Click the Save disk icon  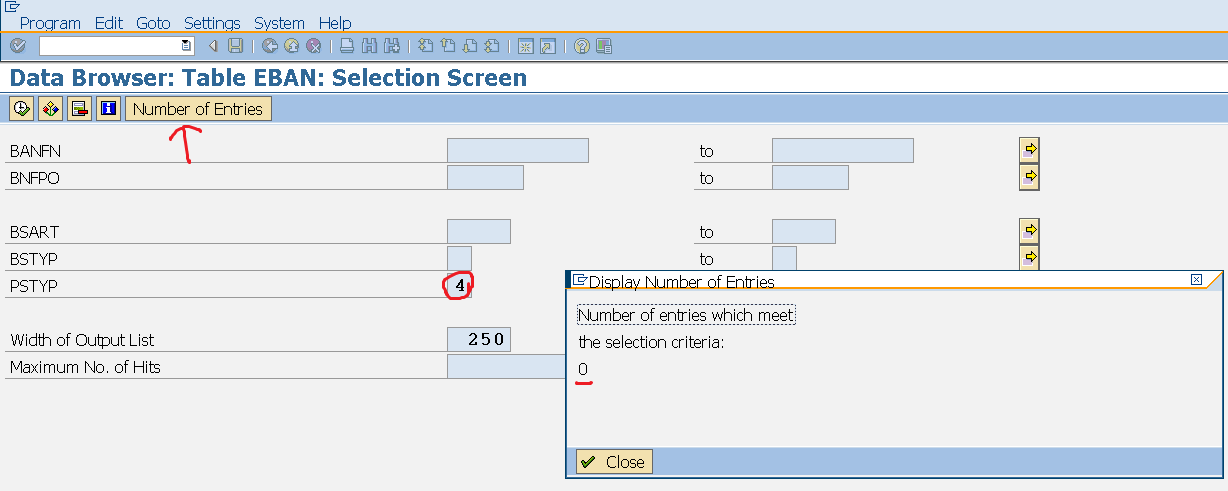point(235,46)
